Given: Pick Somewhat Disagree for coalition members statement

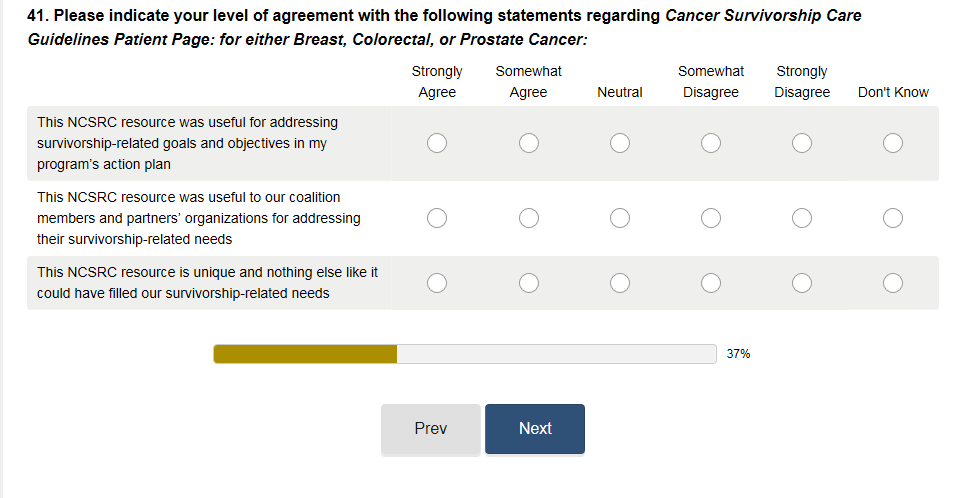Looking at the screenshot, I should point(711,218).
